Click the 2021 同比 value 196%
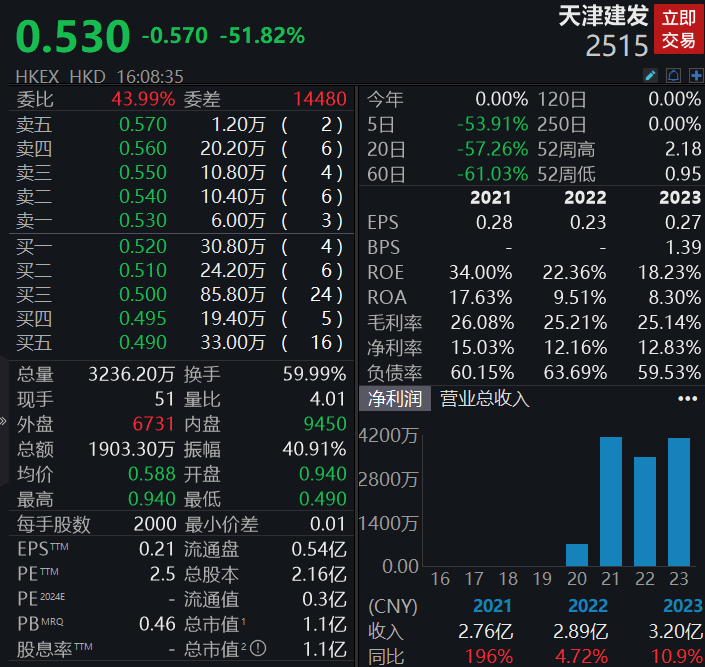The height and width of the screenshot is (667, 705). (489, 657)
